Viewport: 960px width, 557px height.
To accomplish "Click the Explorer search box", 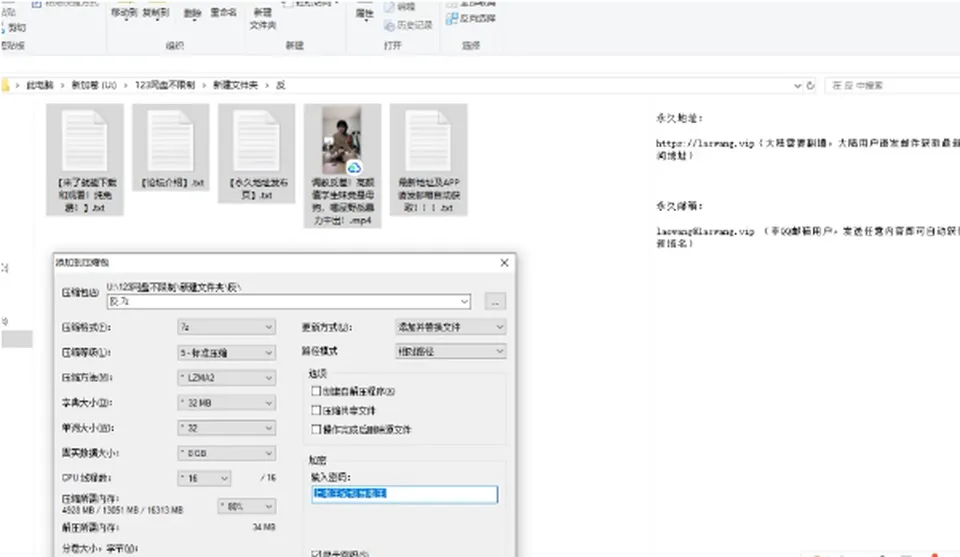I will (x=893, y=86).
